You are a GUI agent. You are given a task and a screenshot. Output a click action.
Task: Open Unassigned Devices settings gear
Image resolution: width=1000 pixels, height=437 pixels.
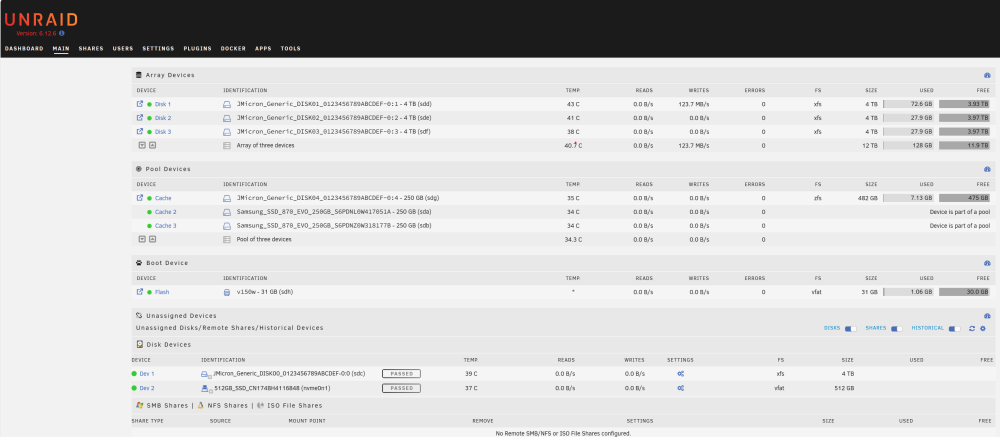click(x=983, y=329)
